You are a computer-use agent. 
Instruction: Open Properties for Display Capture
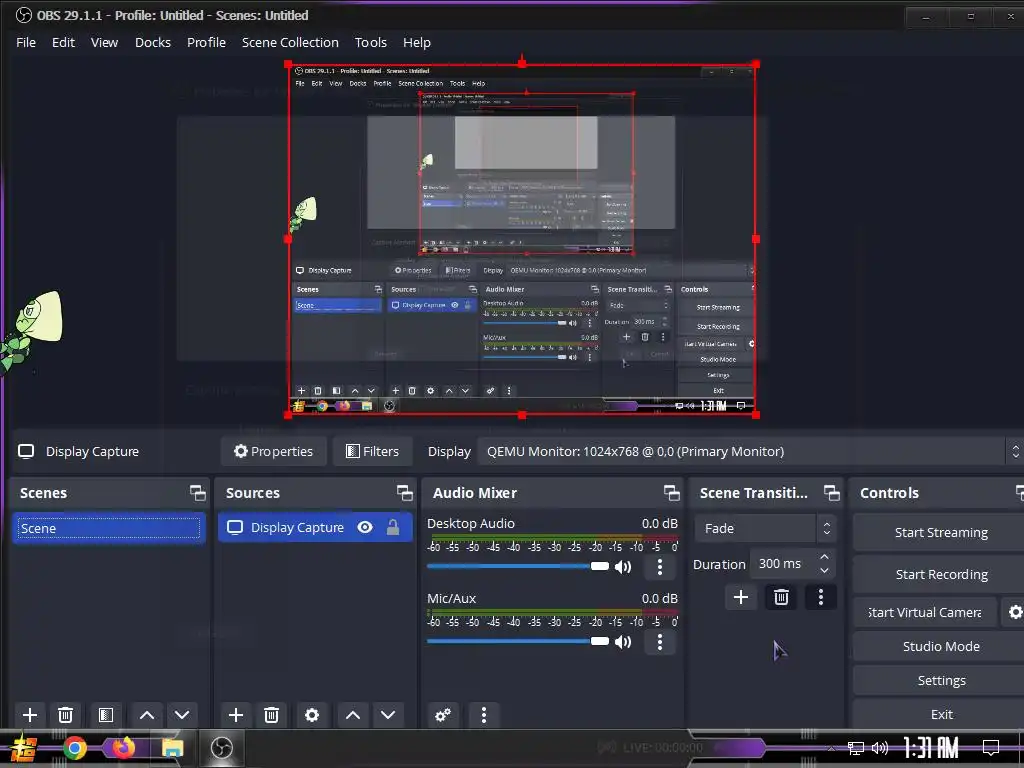(274, 451)
